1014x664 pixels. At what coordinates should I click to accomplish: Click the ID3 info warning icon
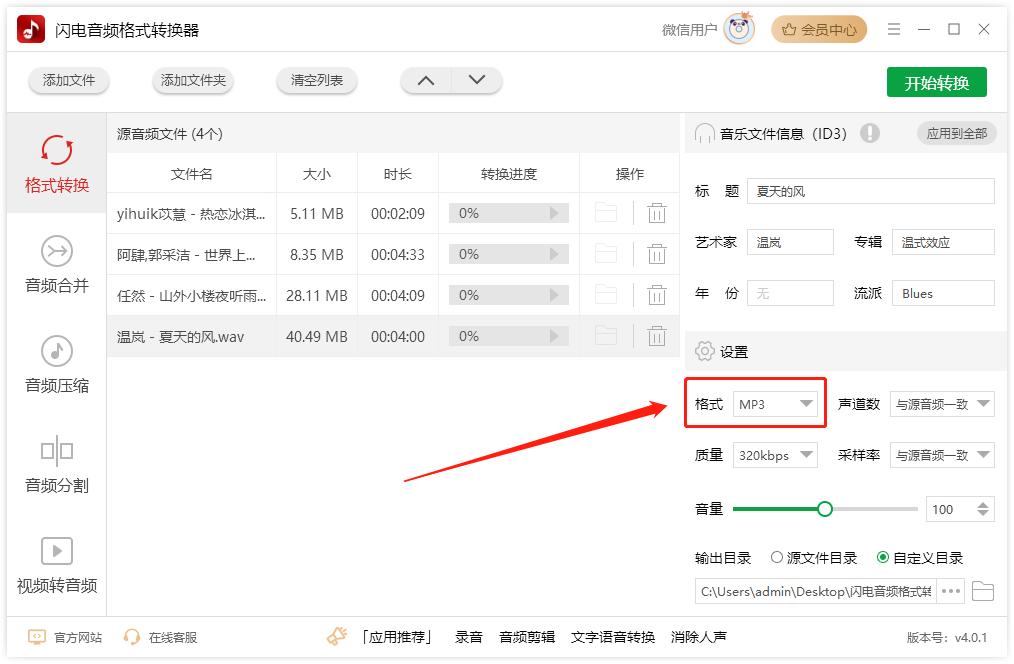coord(870,132)
